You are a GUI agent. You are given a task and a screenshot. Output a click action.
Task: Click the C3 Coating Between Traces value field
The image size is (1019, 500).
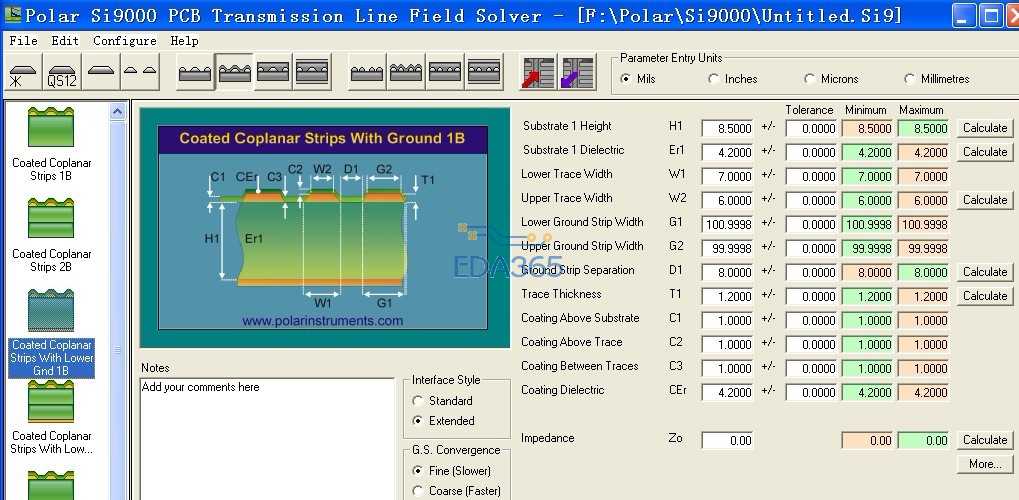pyautogui.click(x=727, y=369)
